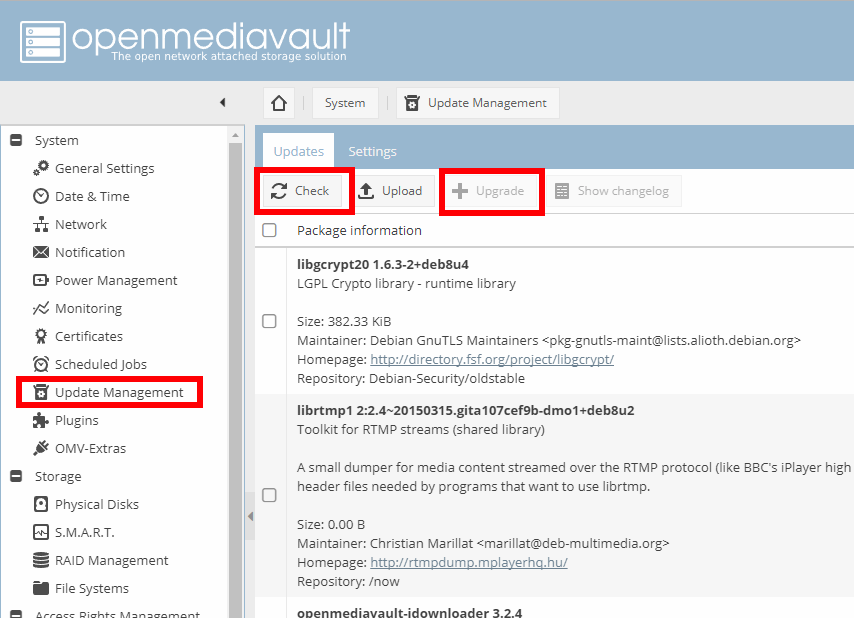This screenshot has height=618, width=854.
Task: Click the General Settings gear icon
Action: pos(41,168)
